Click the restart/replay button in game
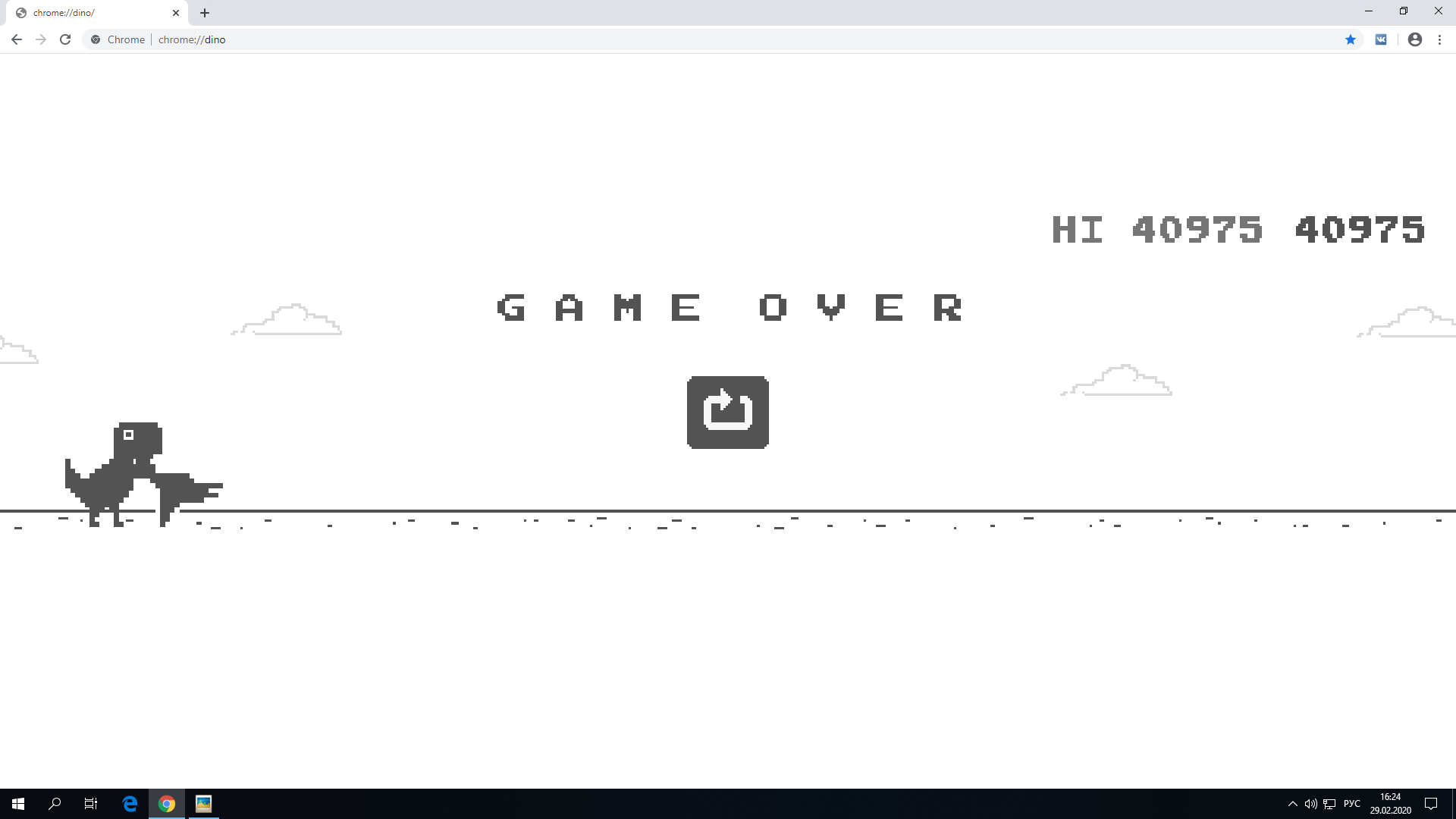This screenshot has width=1456, height=819. click(x=728, y=412)
